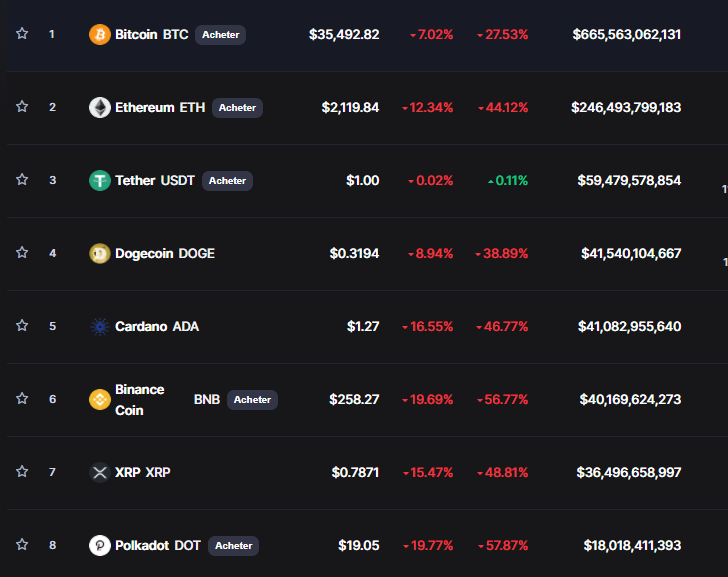Click the Bitcoin 7.02% change value
This screenshot has height=577, width=728.
431,35
